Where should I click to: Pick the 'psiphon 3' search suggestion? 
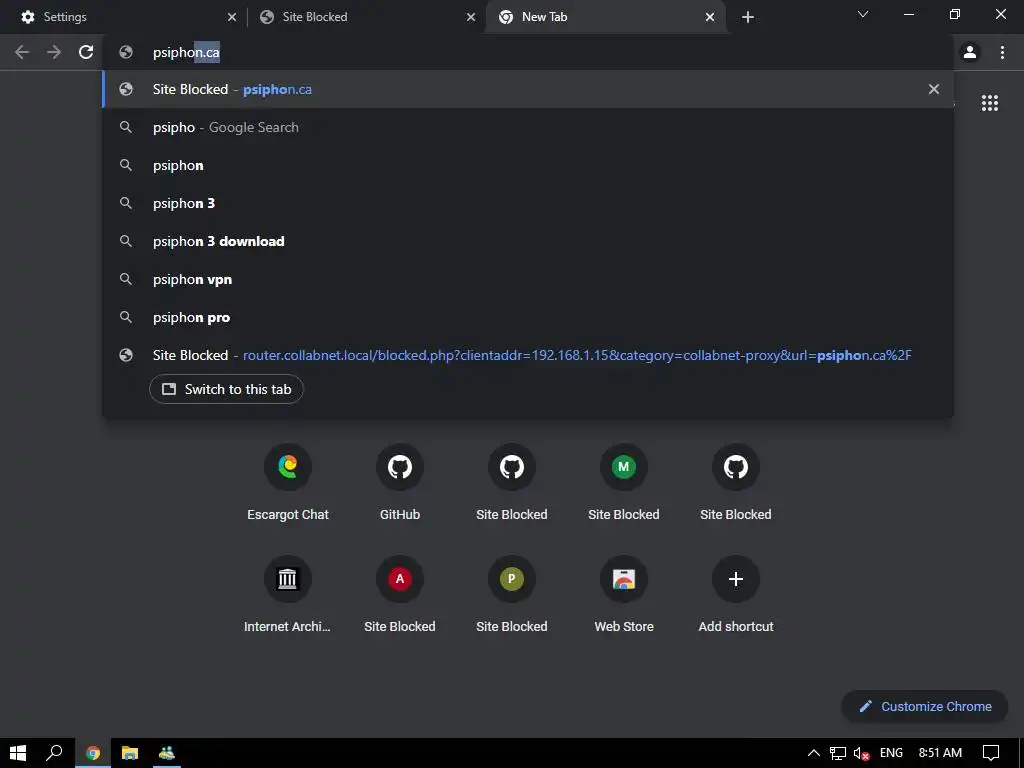point(528,203)
